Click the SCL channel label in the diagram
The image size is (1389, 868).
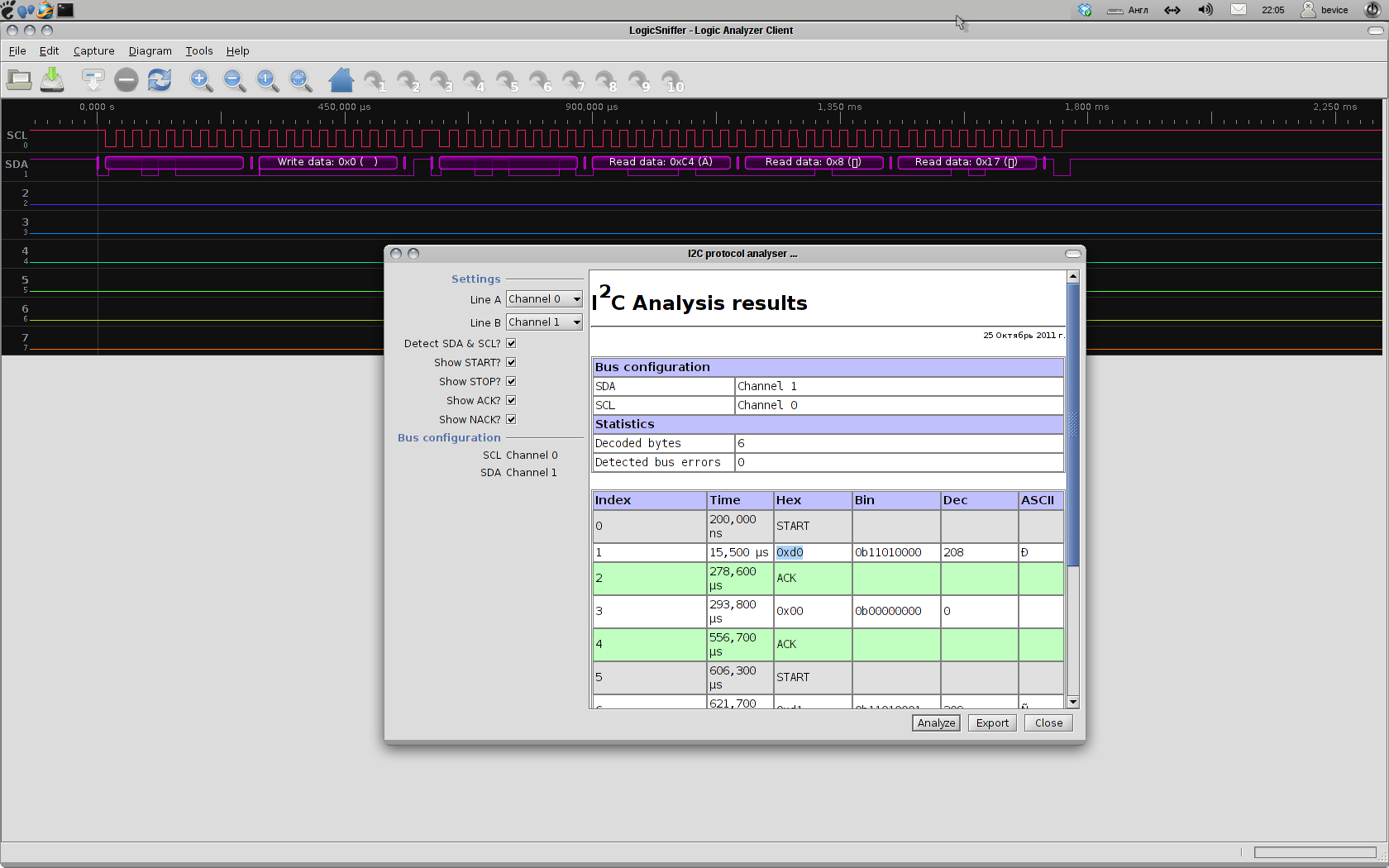17,135
